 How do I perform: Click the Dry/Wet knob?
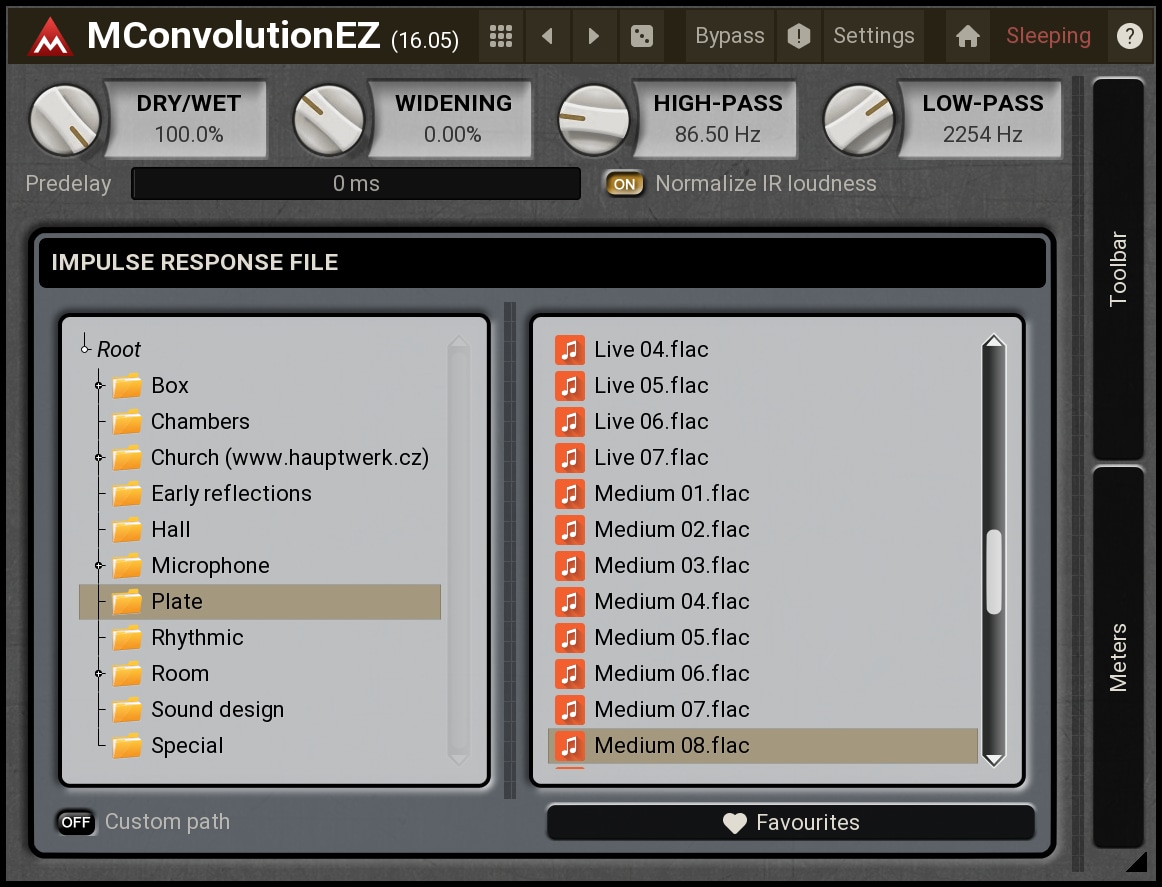(64, 120)
